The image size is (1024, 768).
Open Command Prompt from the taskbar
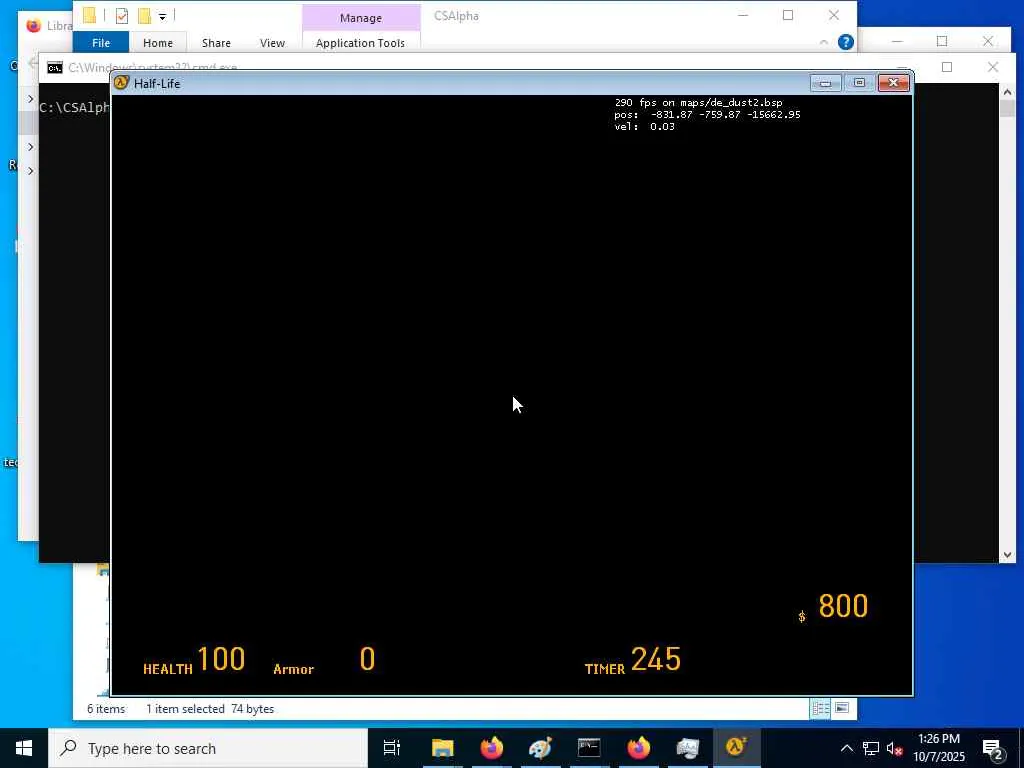(x=589, y=748)
